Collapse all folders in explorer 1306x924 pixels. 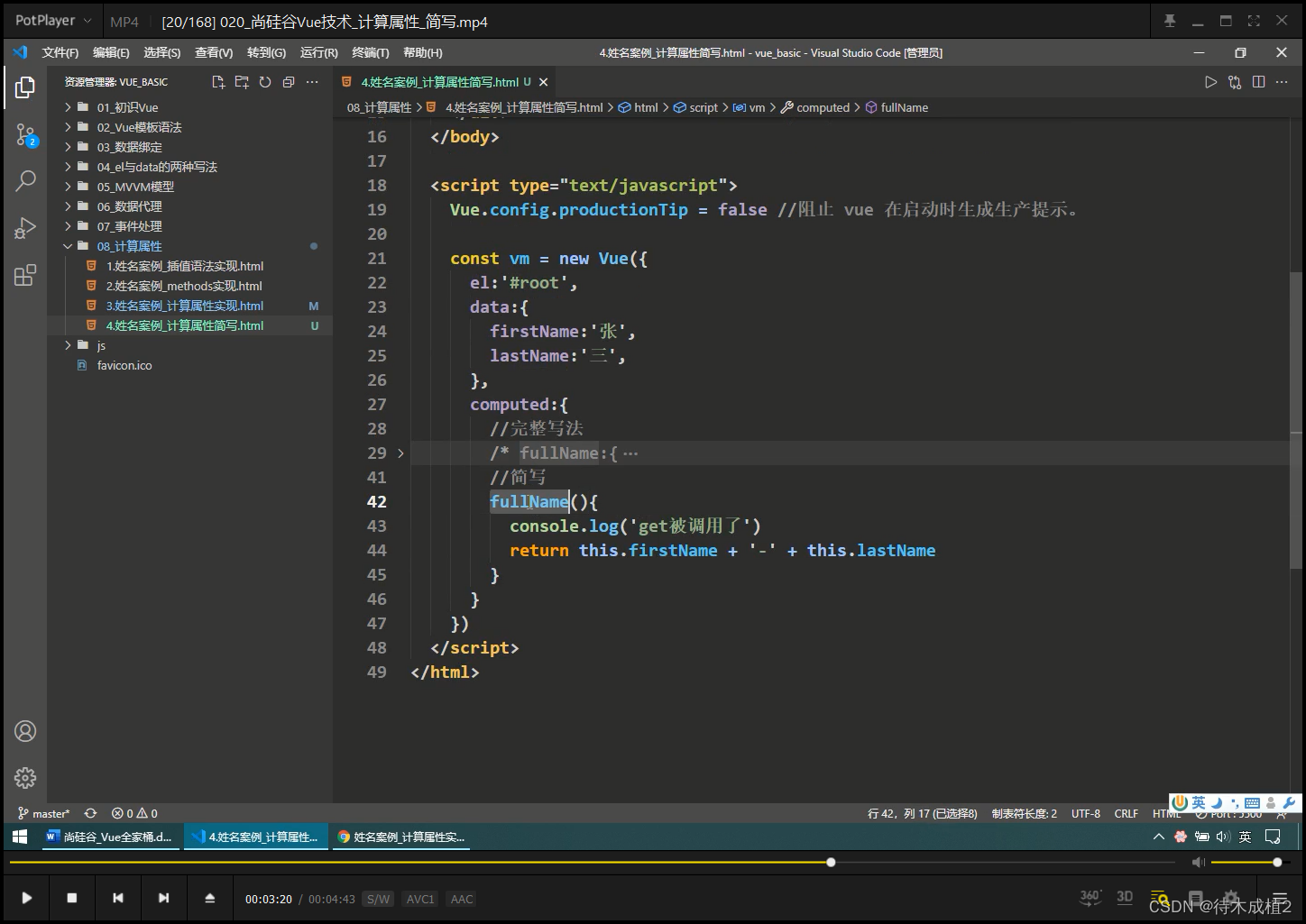pos(289,82)
